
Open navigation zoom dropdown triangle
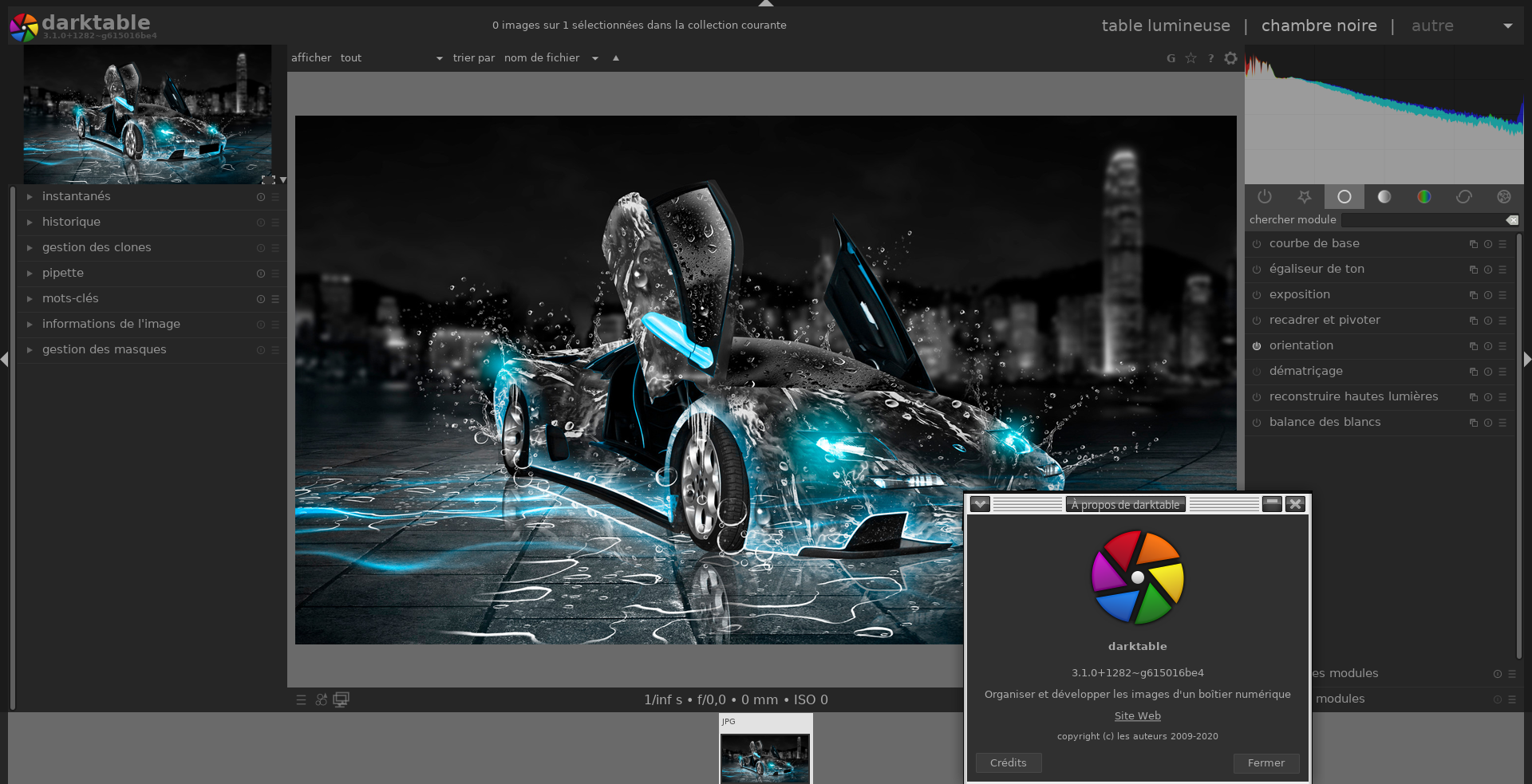(x=283, y=180)
